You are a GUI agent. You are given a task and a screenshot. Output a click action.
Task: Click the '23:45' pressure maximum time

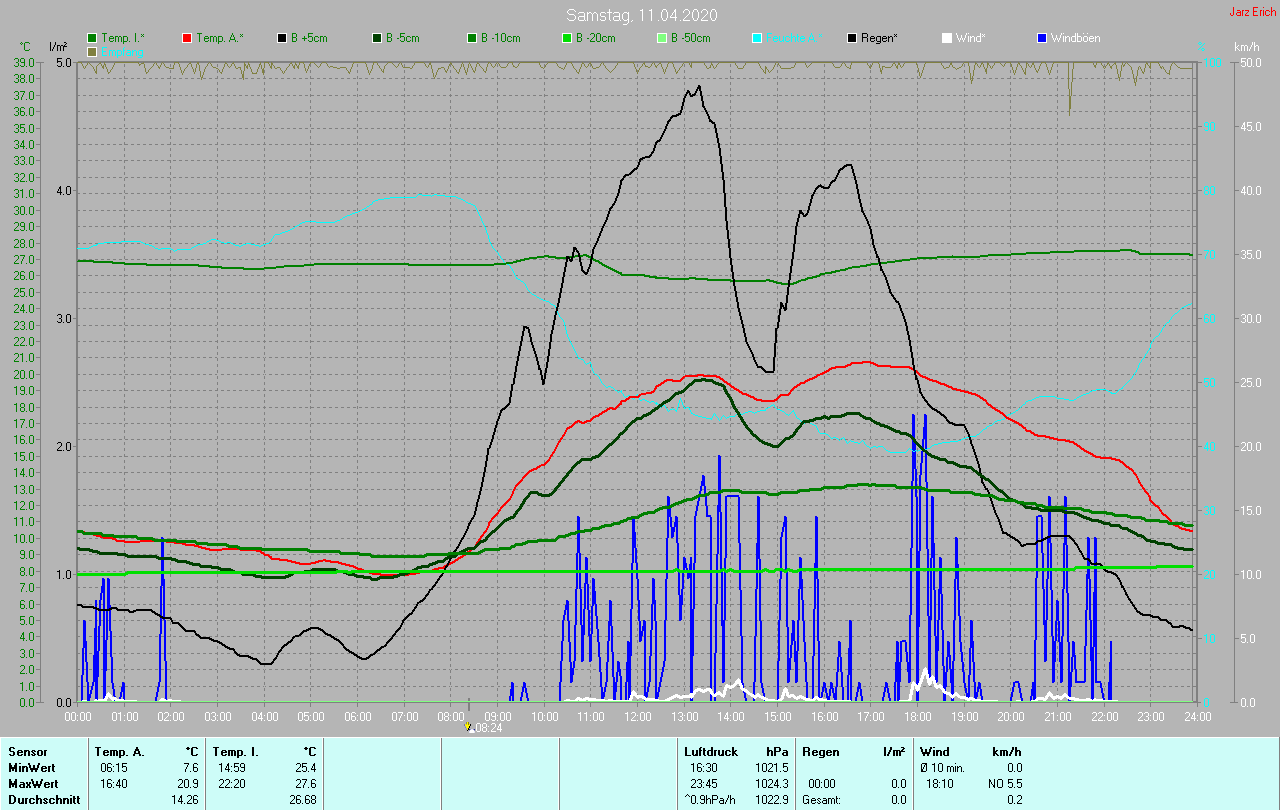click(x=705, y=784)
